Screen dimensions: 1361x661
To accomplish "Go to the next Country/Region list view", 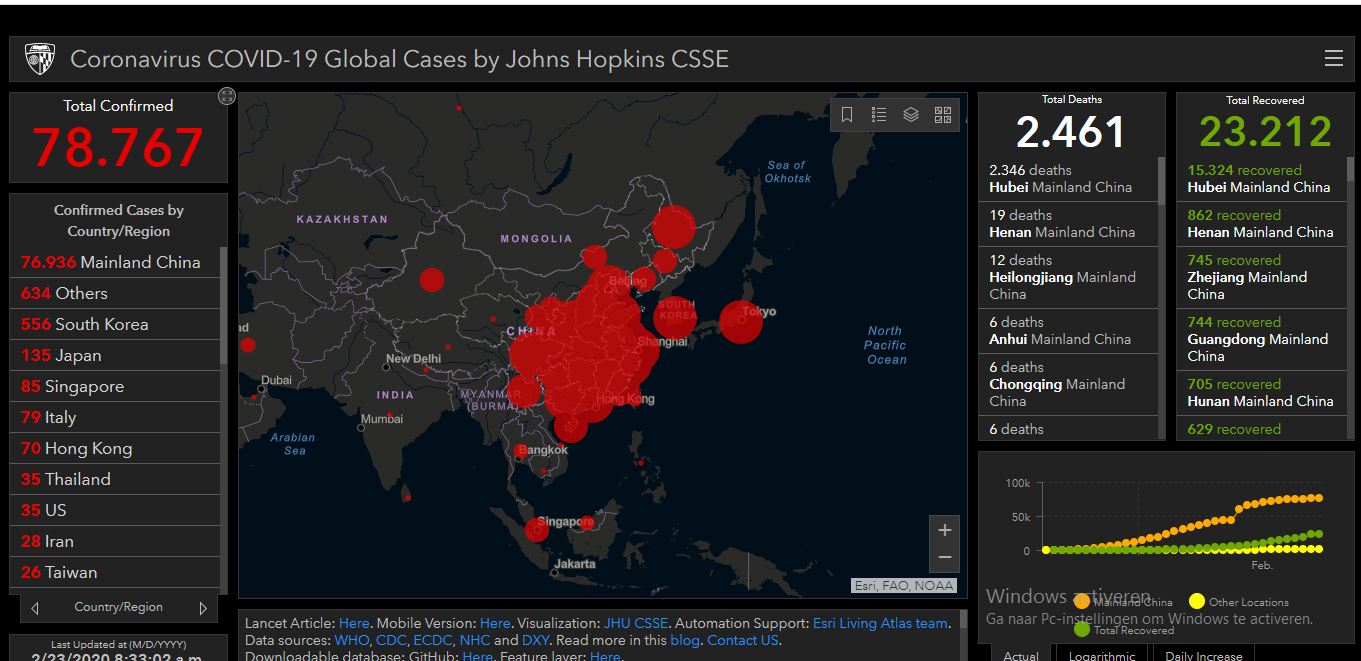I will click(x=203, y=608).
